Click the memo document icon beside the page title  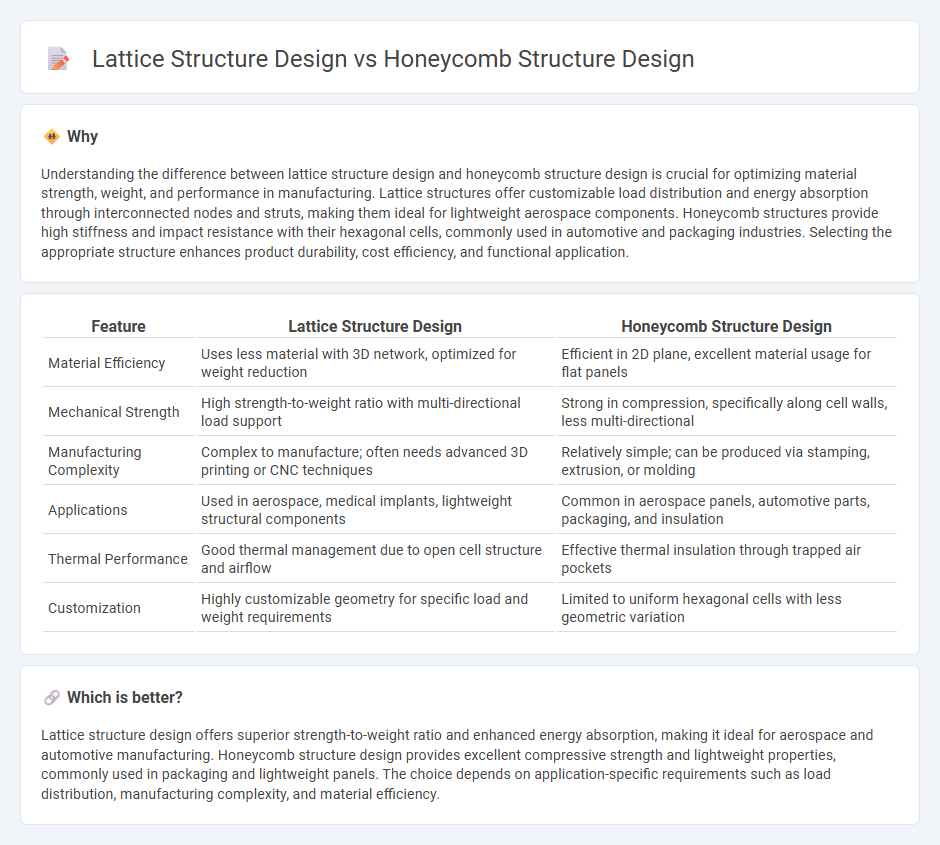[58, 59]
